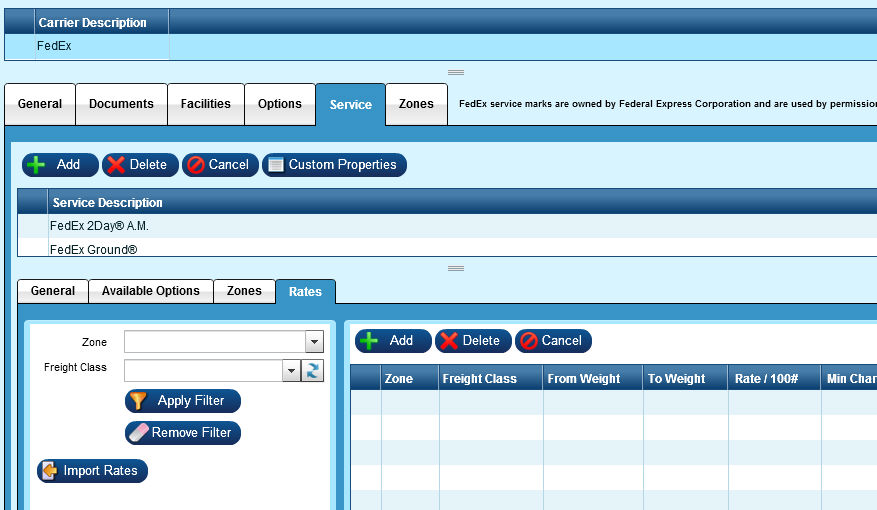The width and height of the screenshot is (877, 510).
Task: Click the refresh icon beside Freight Class
Action: (314, 371)
